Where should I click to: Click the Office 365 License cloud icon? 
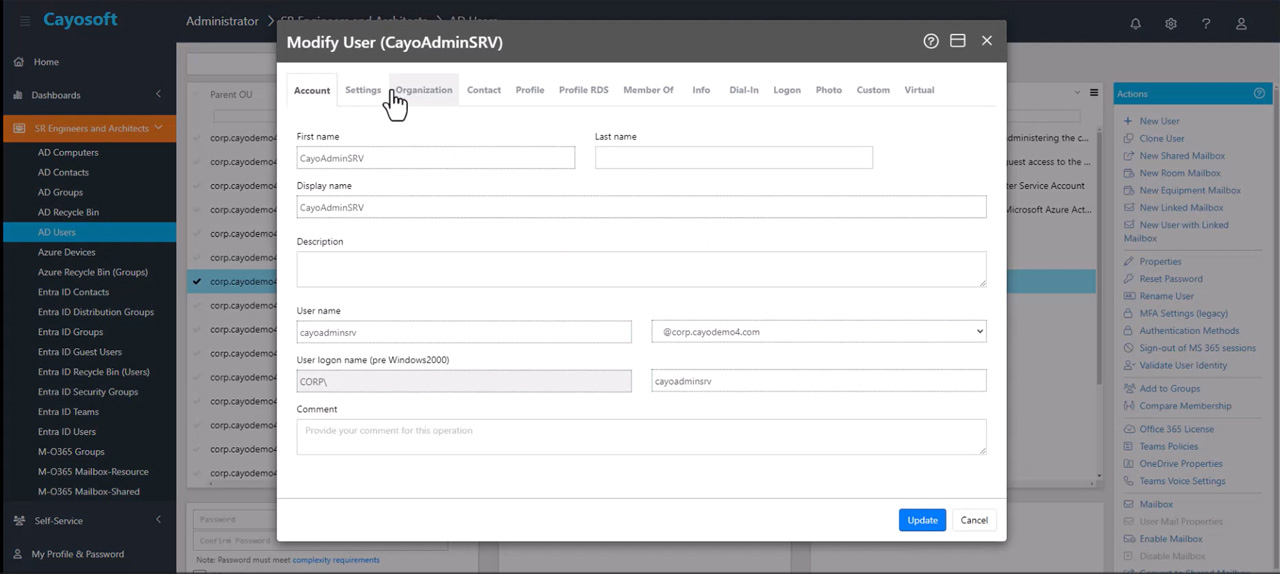(x=1129, y=429)
